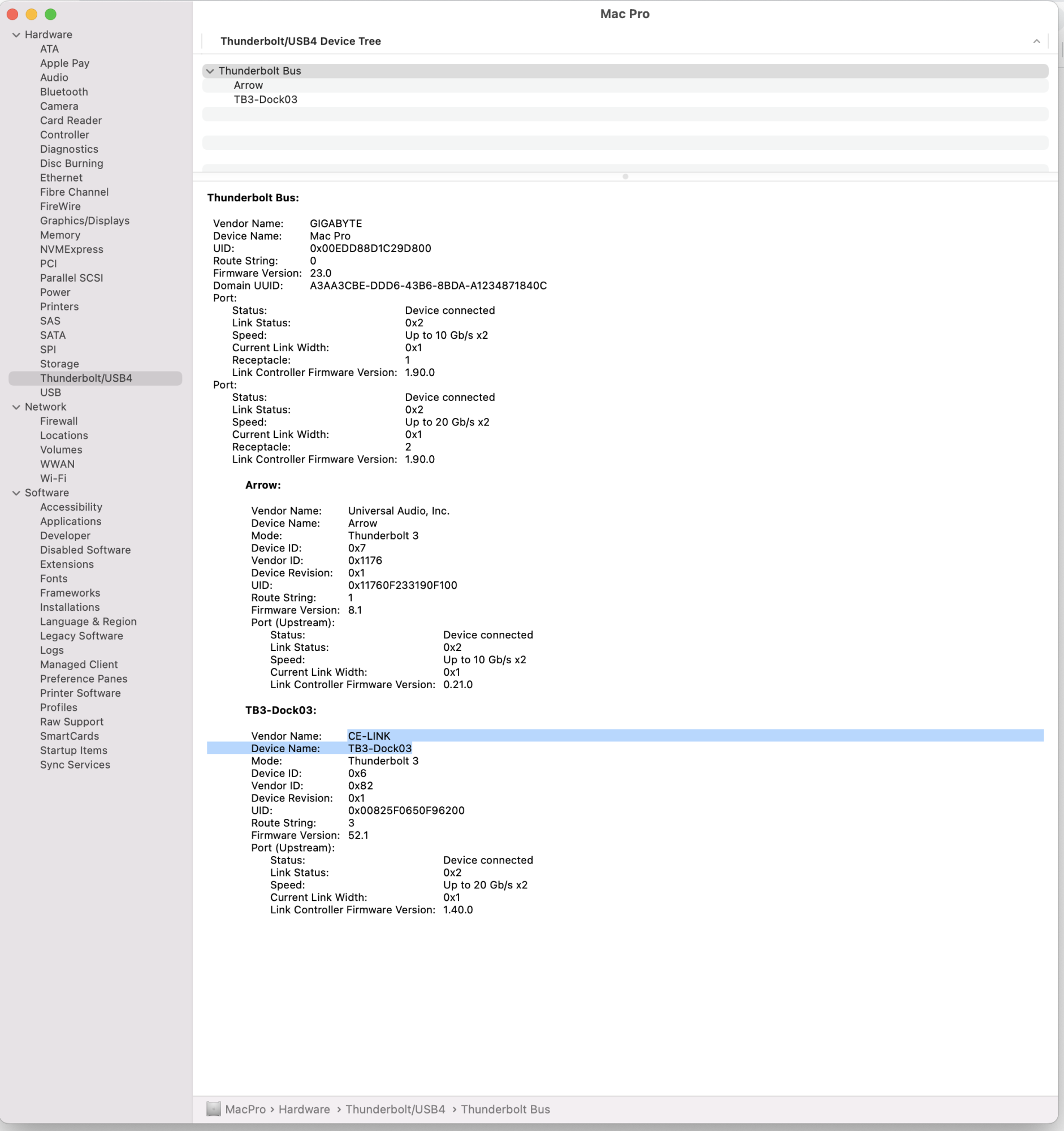Open USB in the sidebar
Viewport: 1064px width, 1131px height.
(x=51, y=392)
